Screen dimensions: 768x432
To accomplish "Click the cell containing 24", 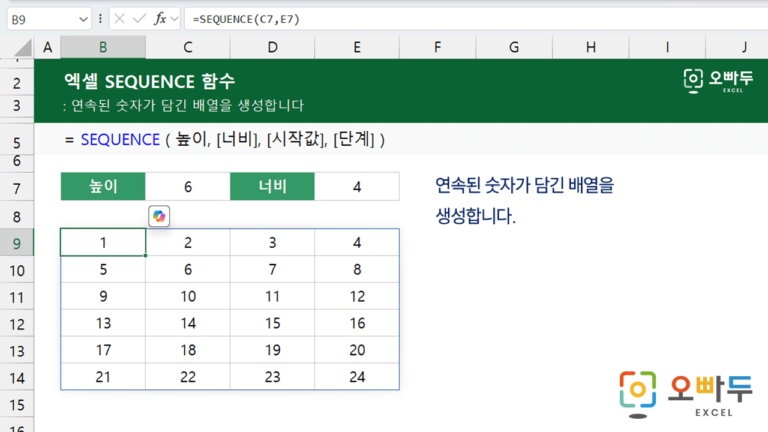I will (x=357, y=377).
